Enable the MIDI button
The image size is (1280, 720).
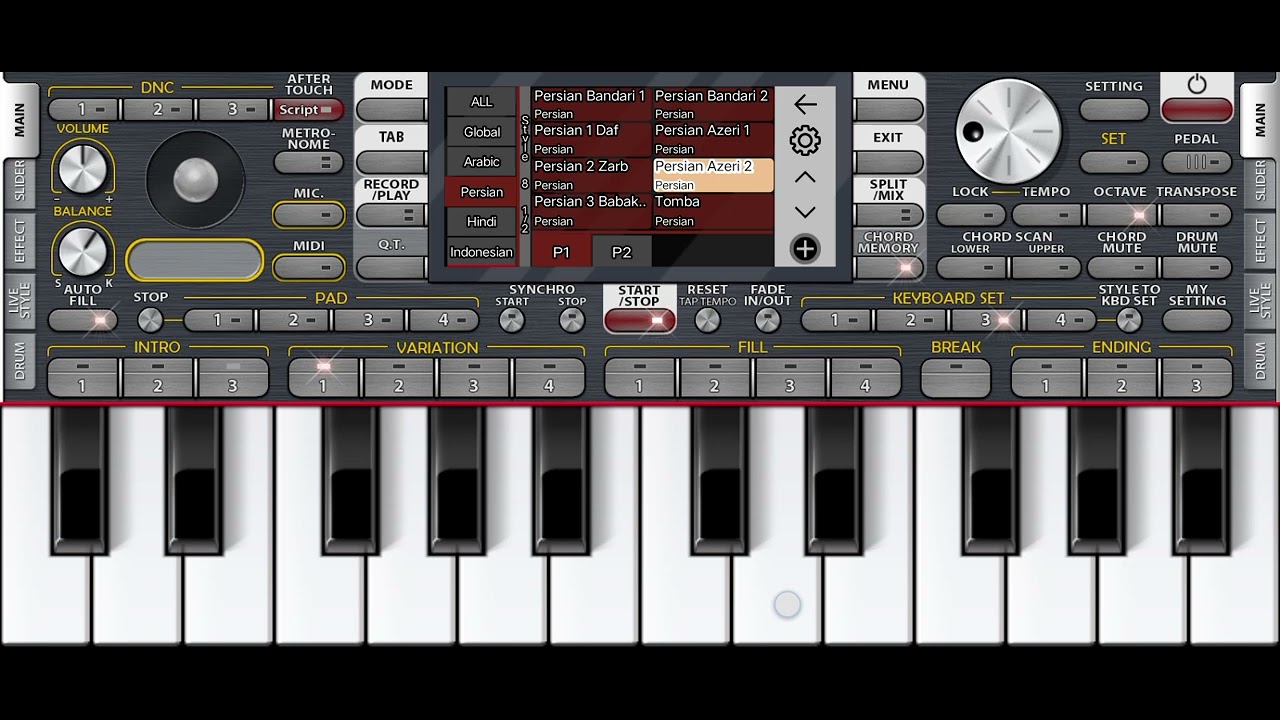(309, 268)
